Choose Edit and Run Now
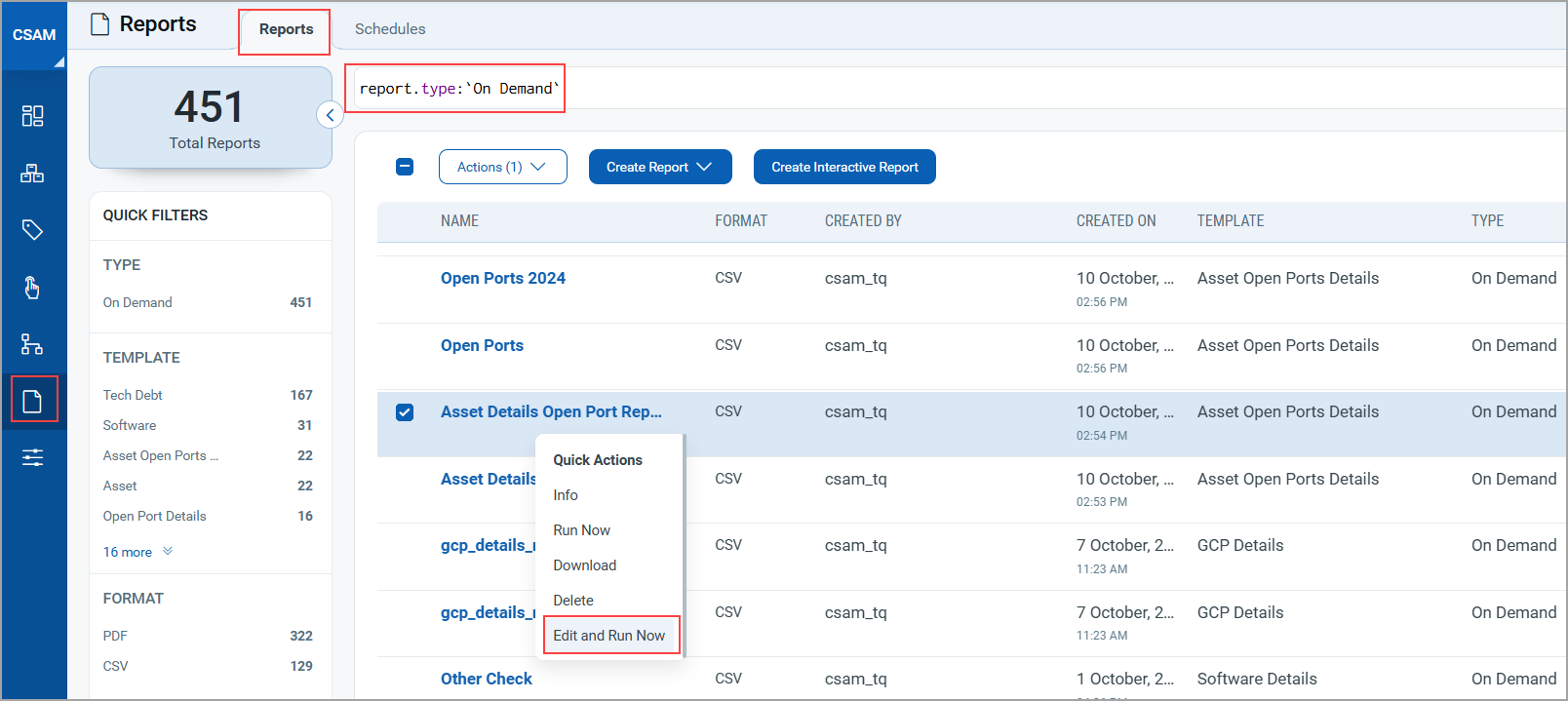 [x=610, y=636]
